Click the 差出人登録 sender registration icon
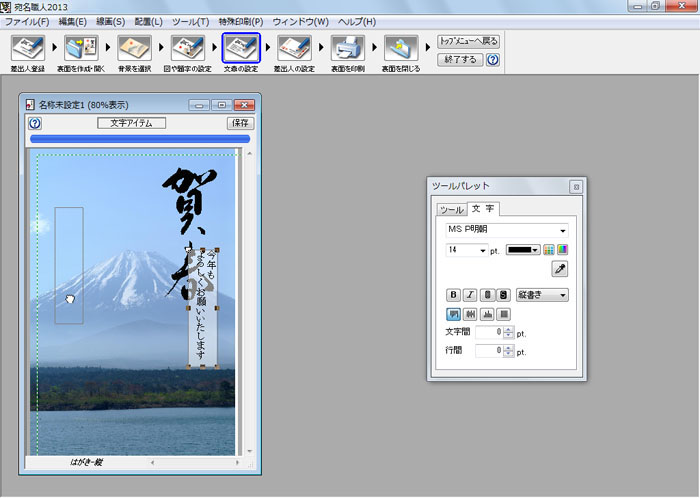Screen dimensions: 700x498 coord(28,49)
